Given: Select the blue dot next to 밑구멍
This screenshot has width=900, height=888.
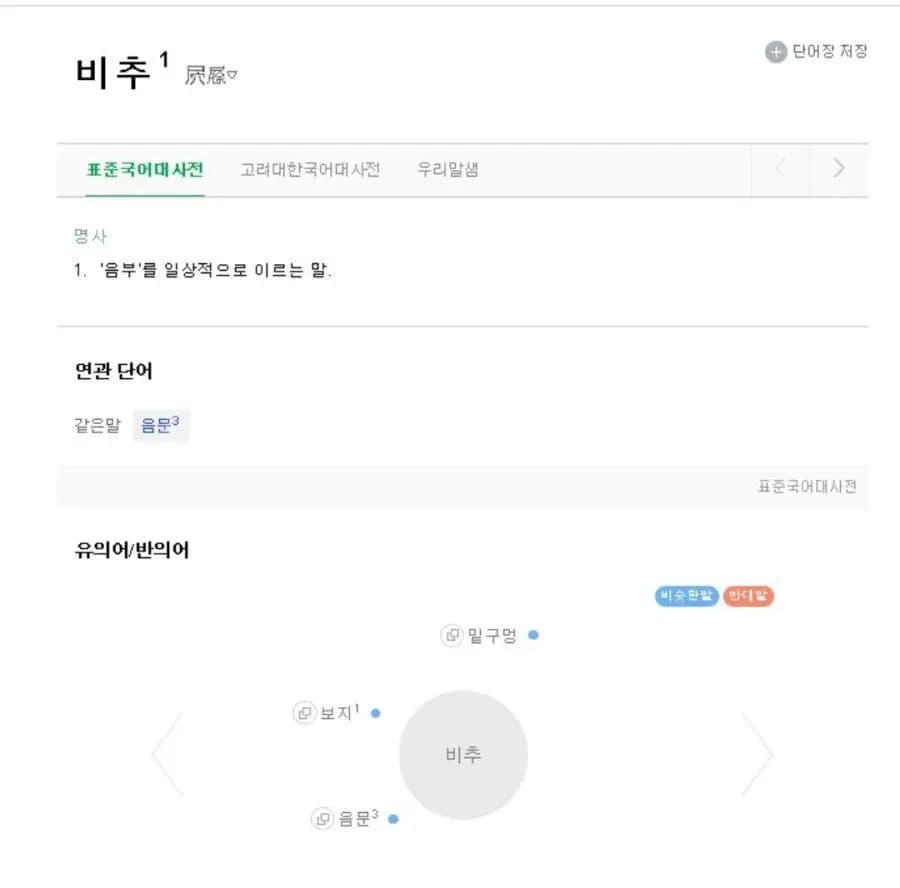Looking at the screenshot, I should (533, 635).
